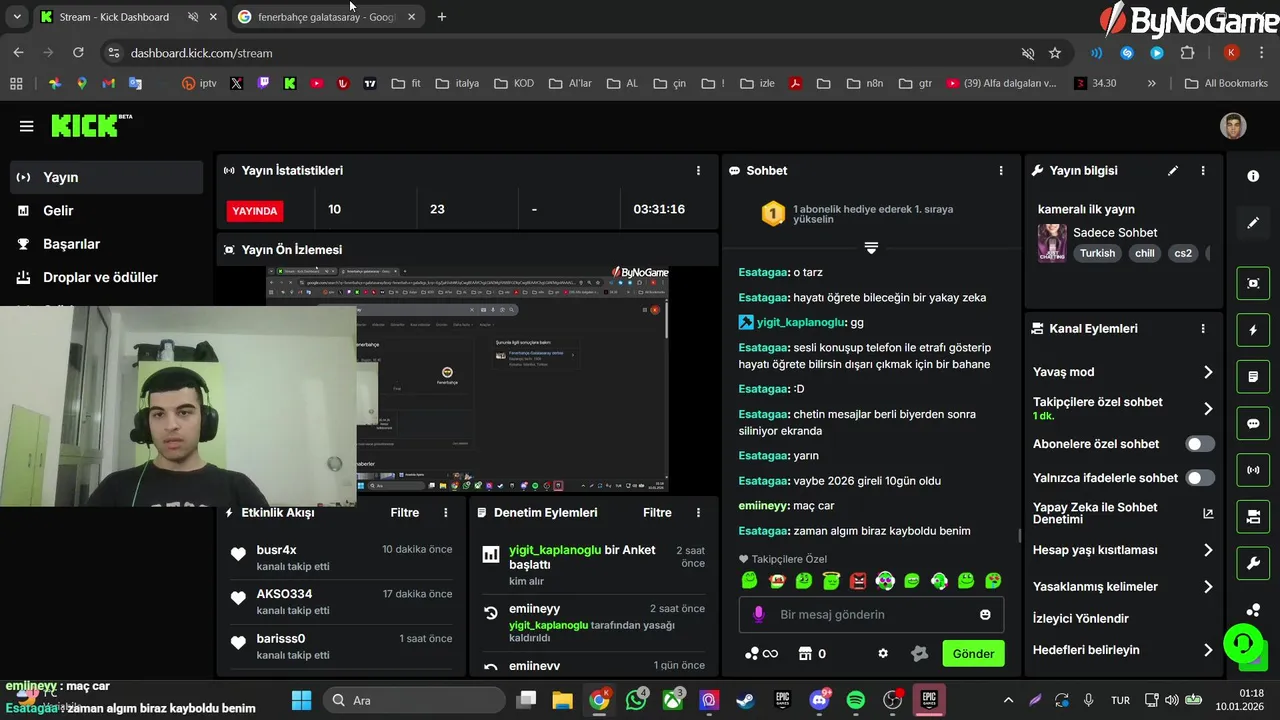
Task: Click the channel points icon below chat
Action: point(761,654)
